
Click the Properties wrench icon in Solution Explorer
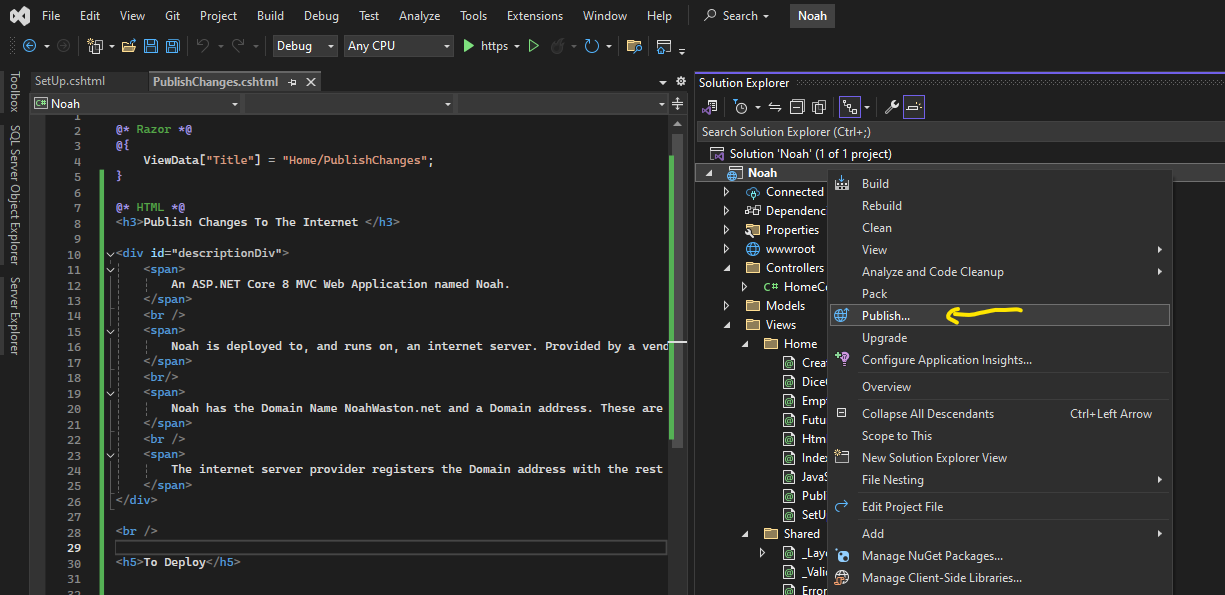point(890,107)
